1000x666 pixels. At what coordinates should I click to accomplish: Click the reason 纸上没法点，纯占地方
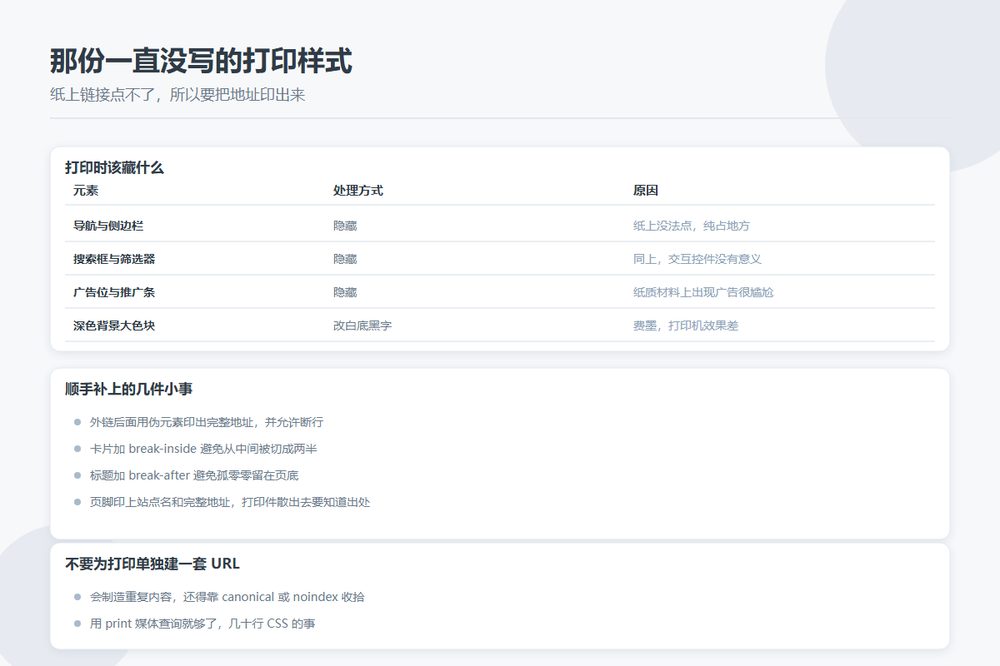[691, 225]
